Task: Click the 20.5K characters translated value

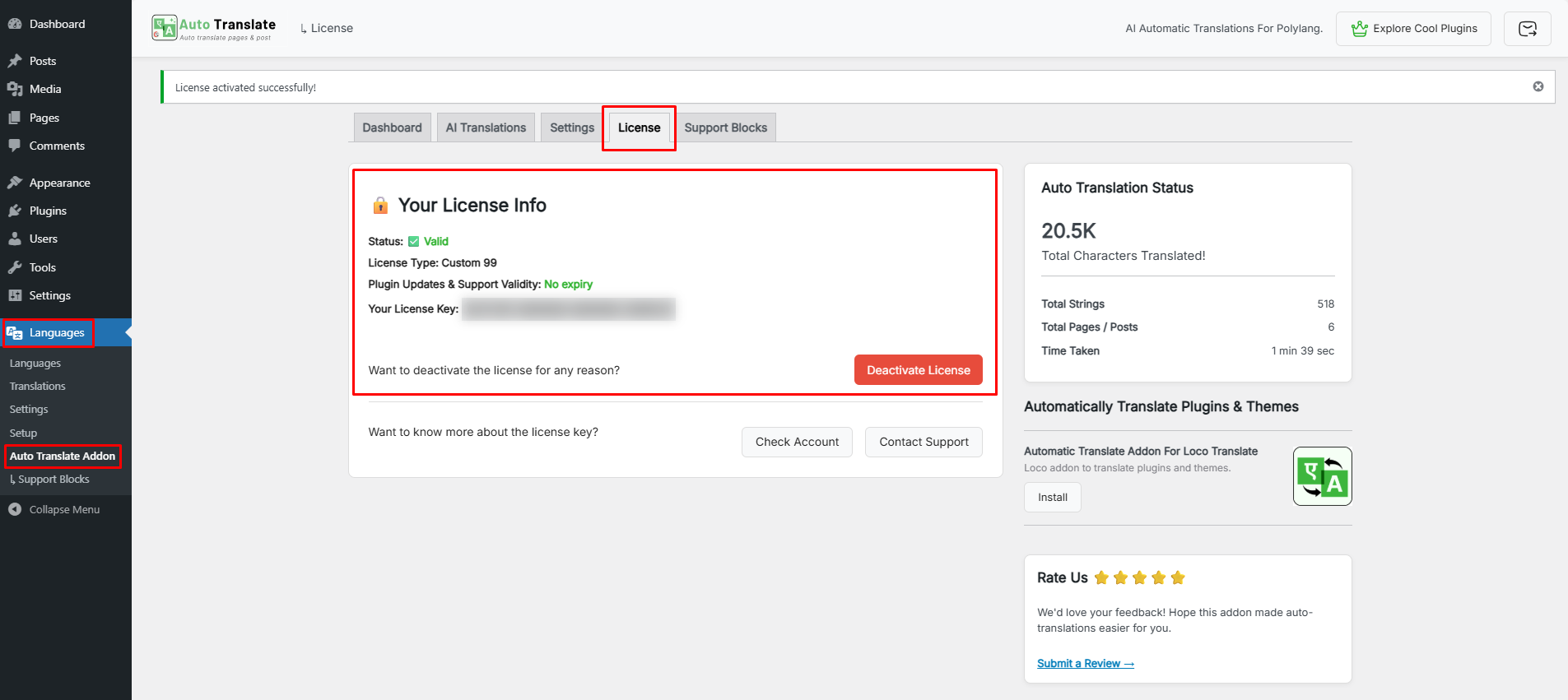Action: click(x=1068, y=231)
